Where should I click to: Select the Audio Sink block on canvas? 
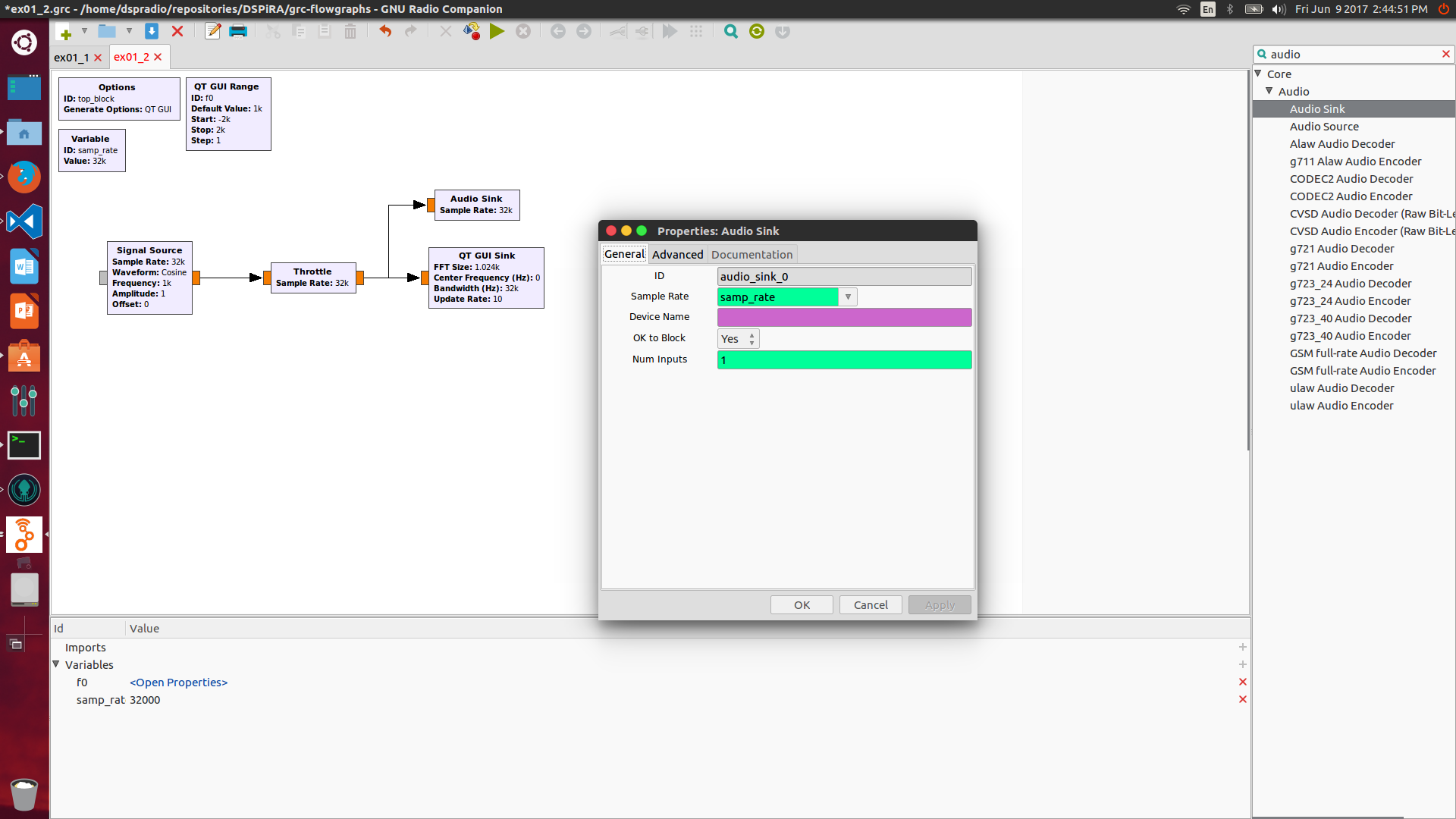coord(476,205)
